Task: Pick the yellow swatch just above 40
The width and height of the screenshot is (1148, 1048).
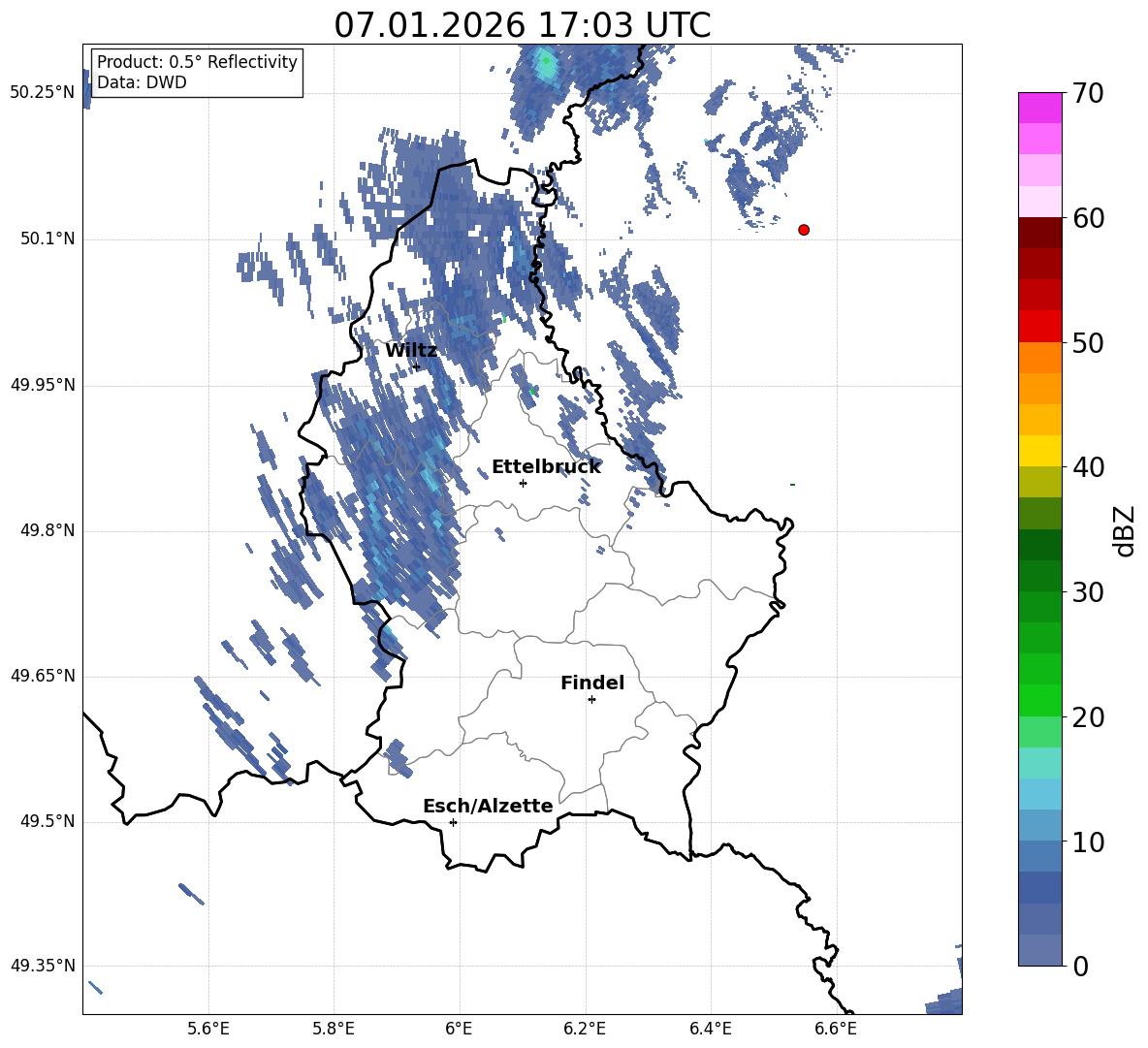Action: [1040, 452]
